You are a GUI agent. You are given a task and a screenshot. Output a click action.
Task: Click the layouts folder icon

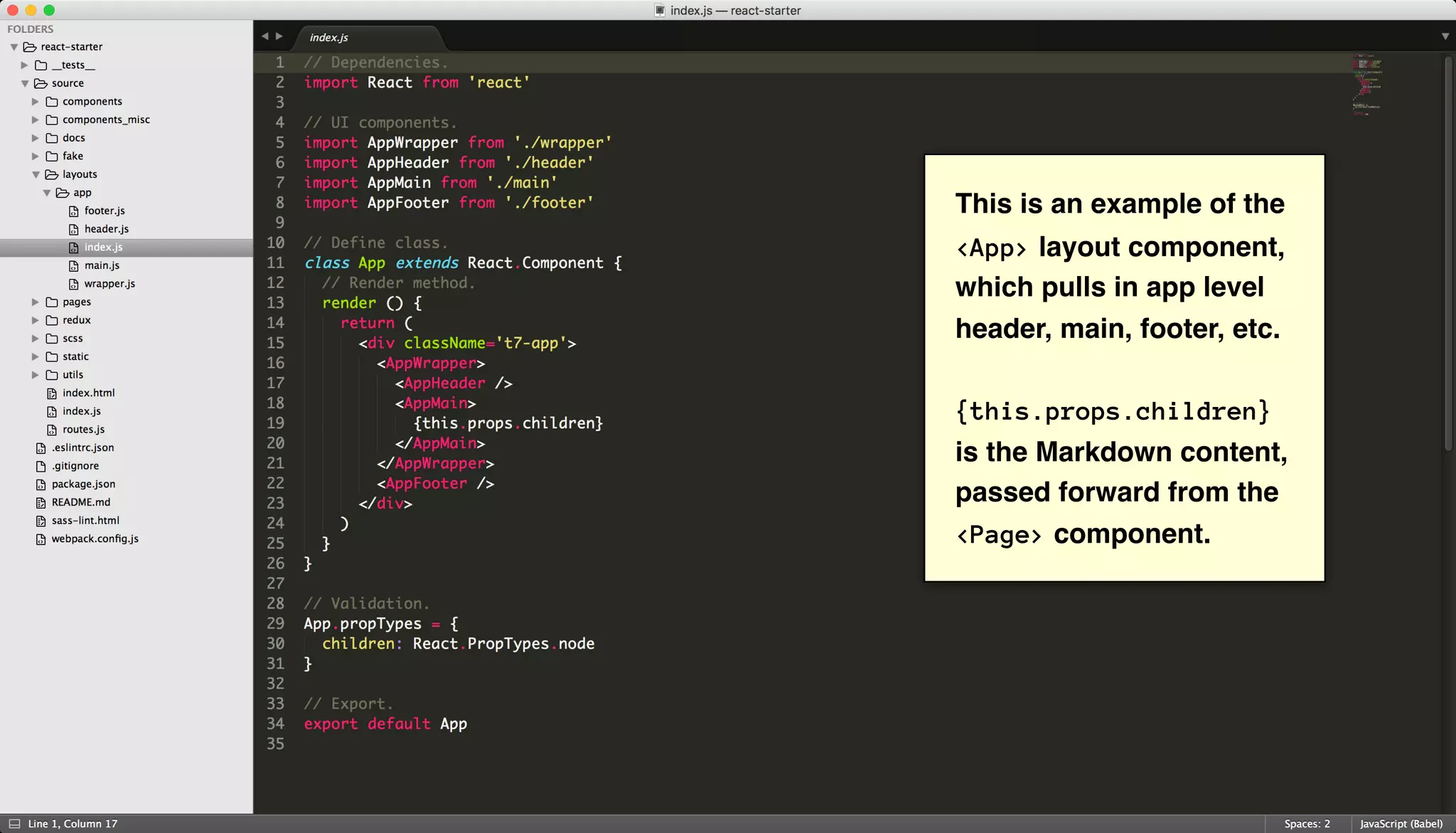point(52,174)
